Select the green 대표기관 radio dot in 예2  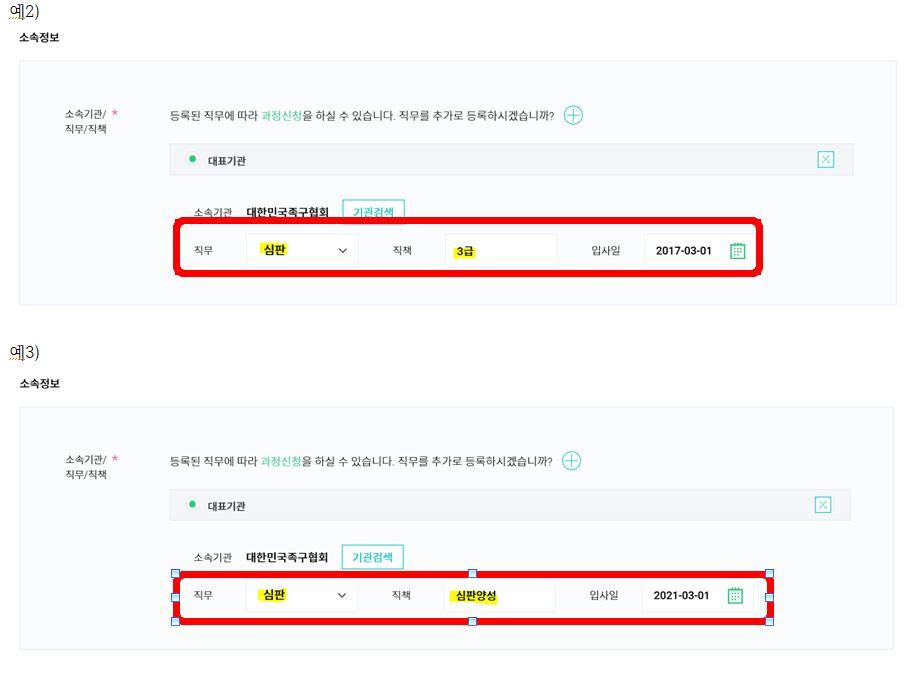tap(192, 159)
